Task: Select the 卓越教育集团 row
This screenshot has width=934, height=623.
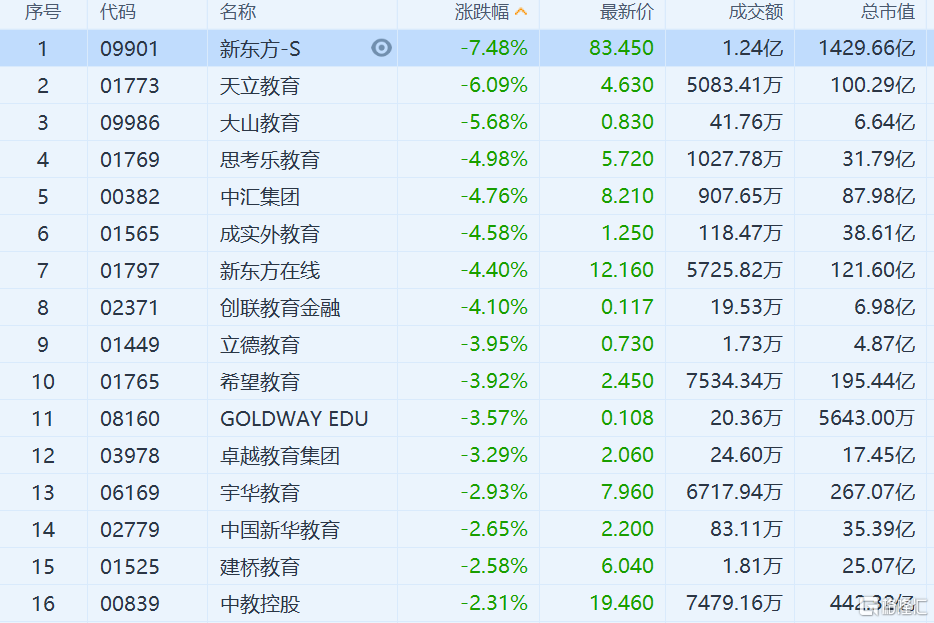Action: 280,456
